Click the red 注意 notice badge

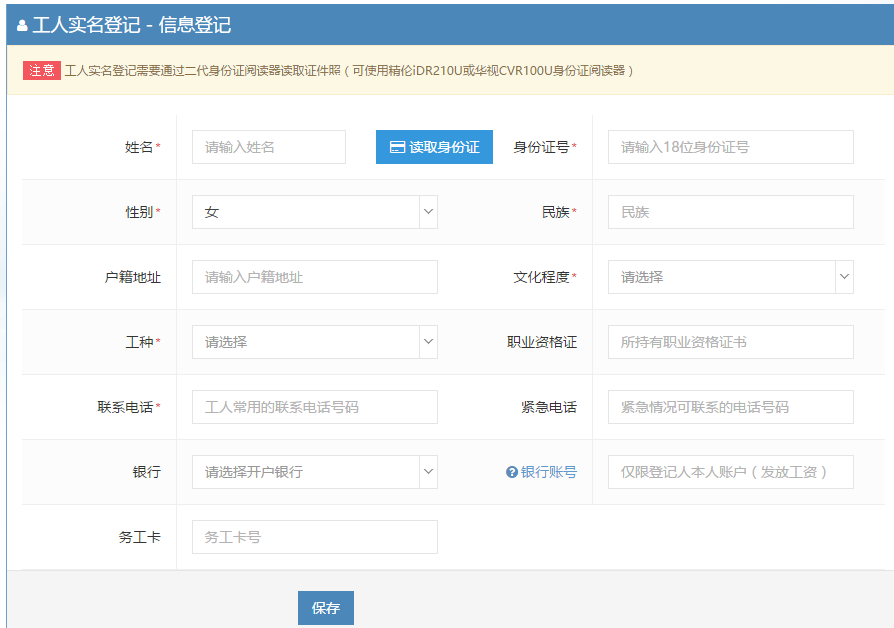[42, 71]
